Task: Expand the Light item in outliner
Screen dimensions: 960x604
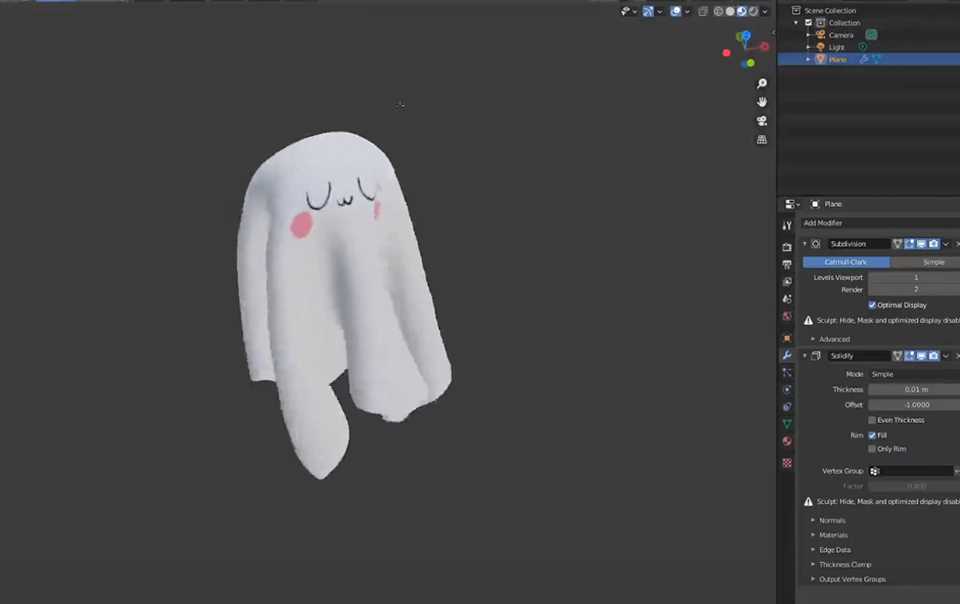Action: click(808, 47)
